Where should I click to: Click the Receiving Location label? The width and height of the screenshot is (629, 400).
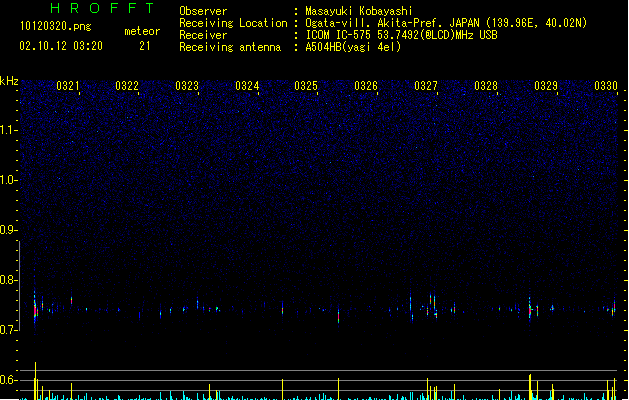click(233, 23)
